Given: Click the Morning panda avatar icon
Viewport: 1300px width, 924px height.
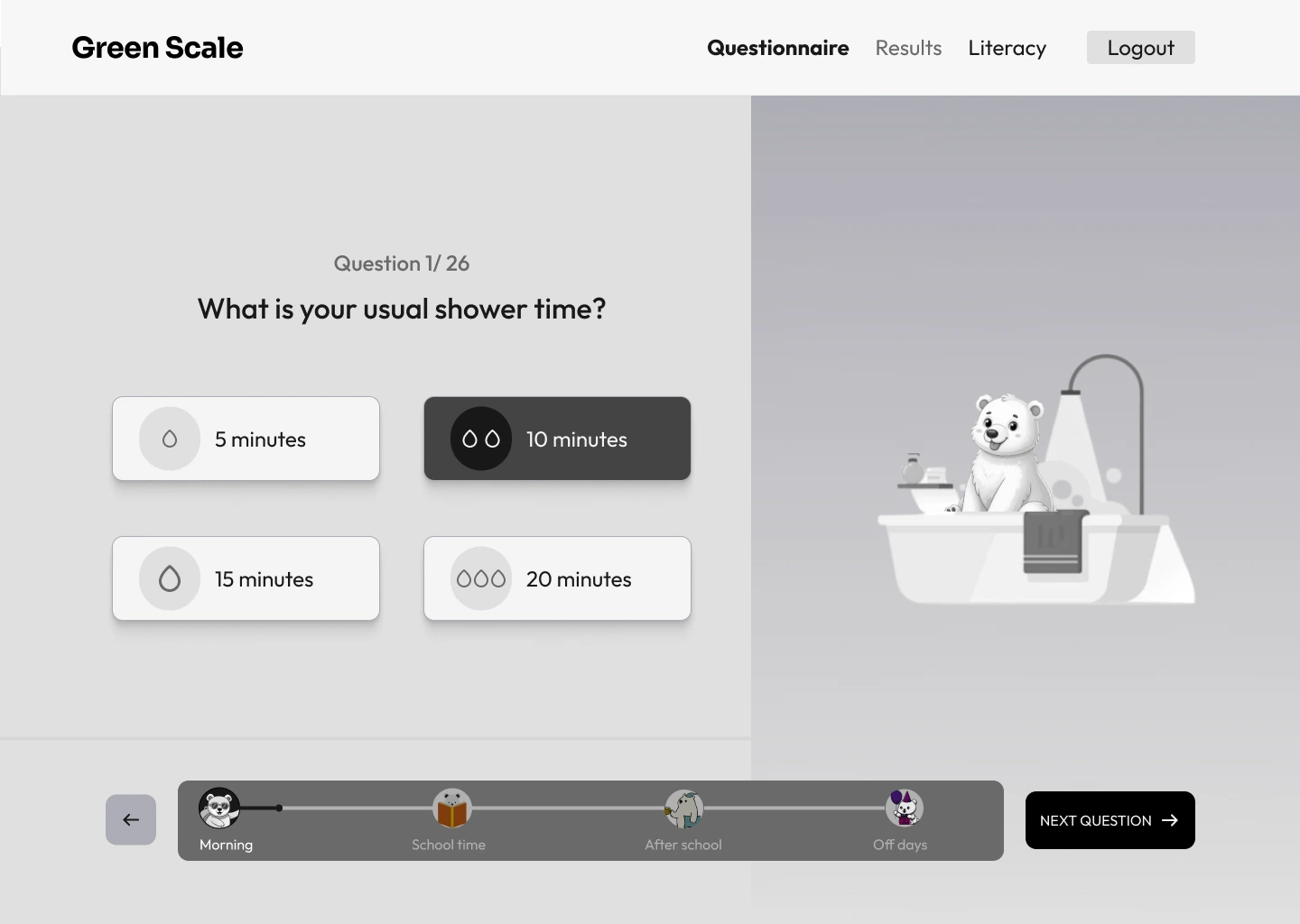Looking at the screenshot, I should (x=219, y=808).
